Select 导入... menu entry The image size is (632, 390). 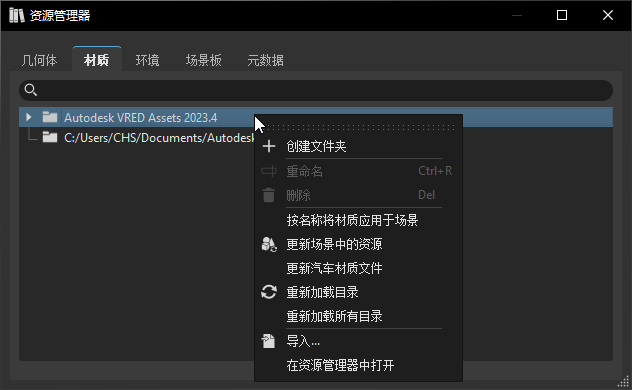(x=358, y=341)
